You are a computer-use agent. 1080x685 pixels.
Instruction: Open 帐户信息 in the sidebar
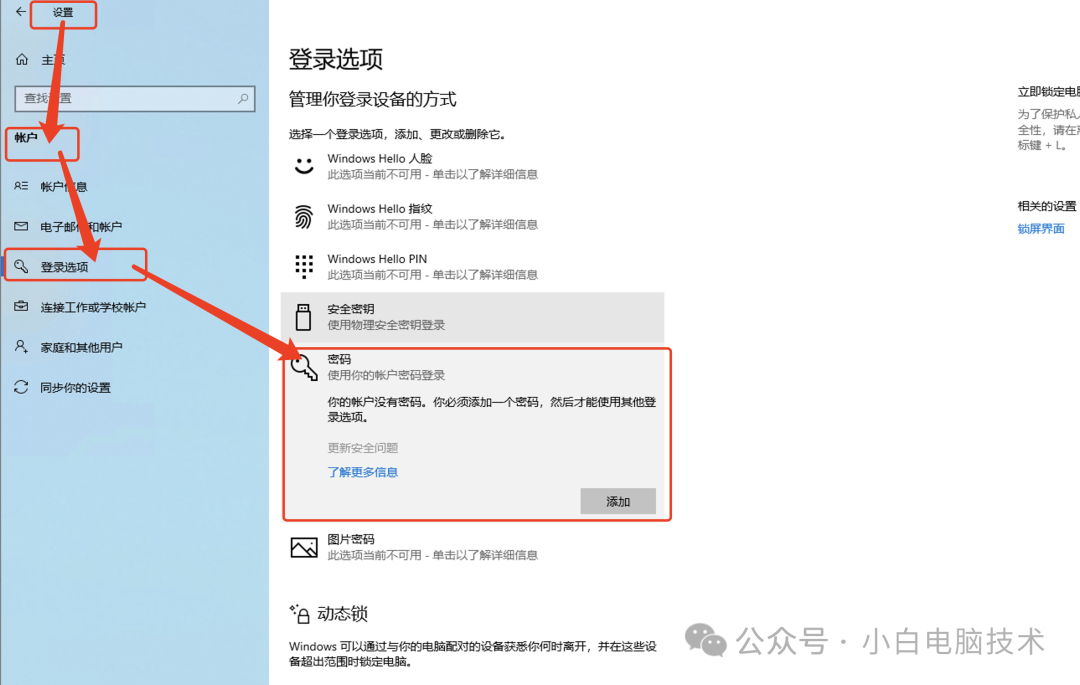[x=63, y=187]
